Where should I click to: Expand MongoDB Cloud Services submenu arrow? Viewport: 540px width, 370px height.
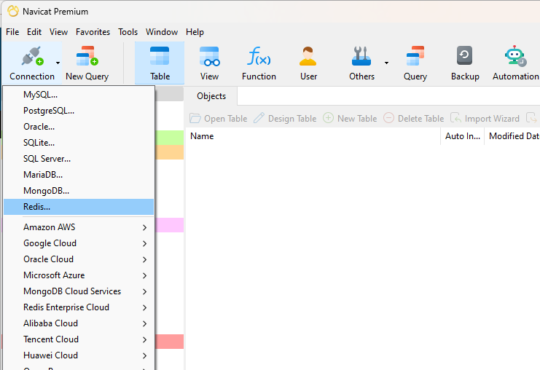(145, 291)
